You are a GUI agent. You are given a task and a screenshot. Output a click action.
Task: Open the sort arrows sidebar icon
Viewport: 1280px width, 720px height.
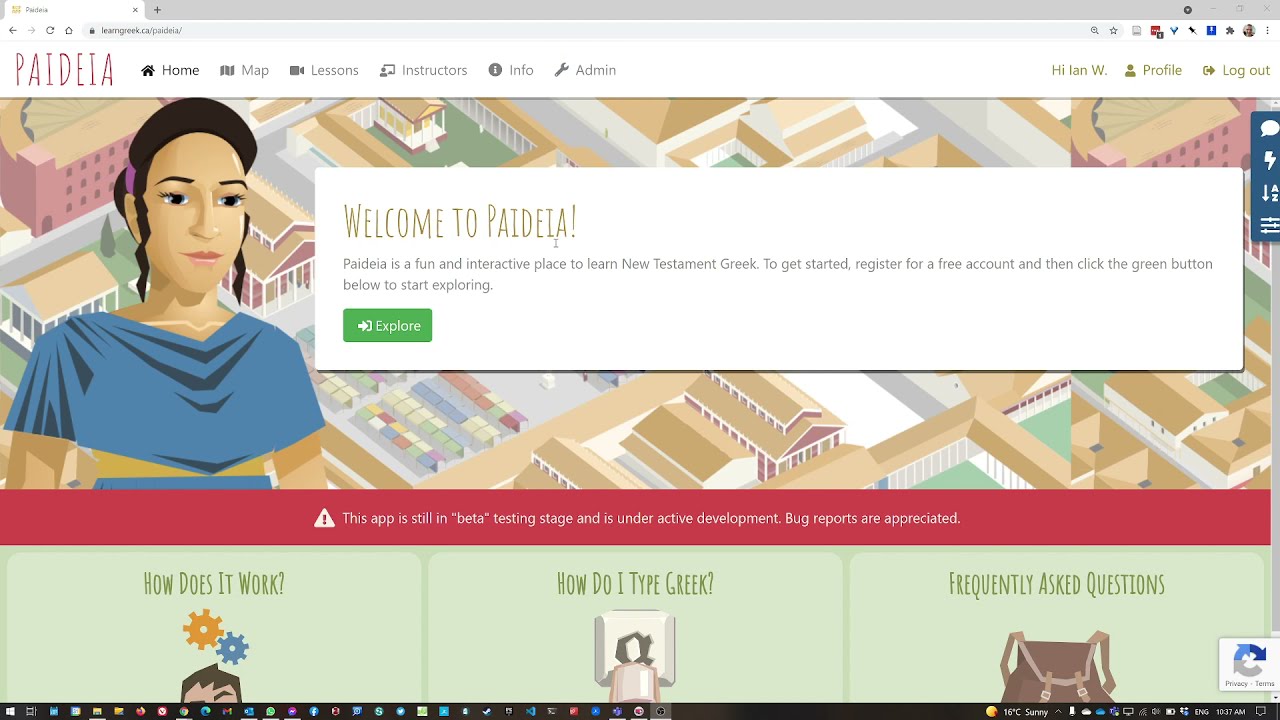tap(1269, 193)
